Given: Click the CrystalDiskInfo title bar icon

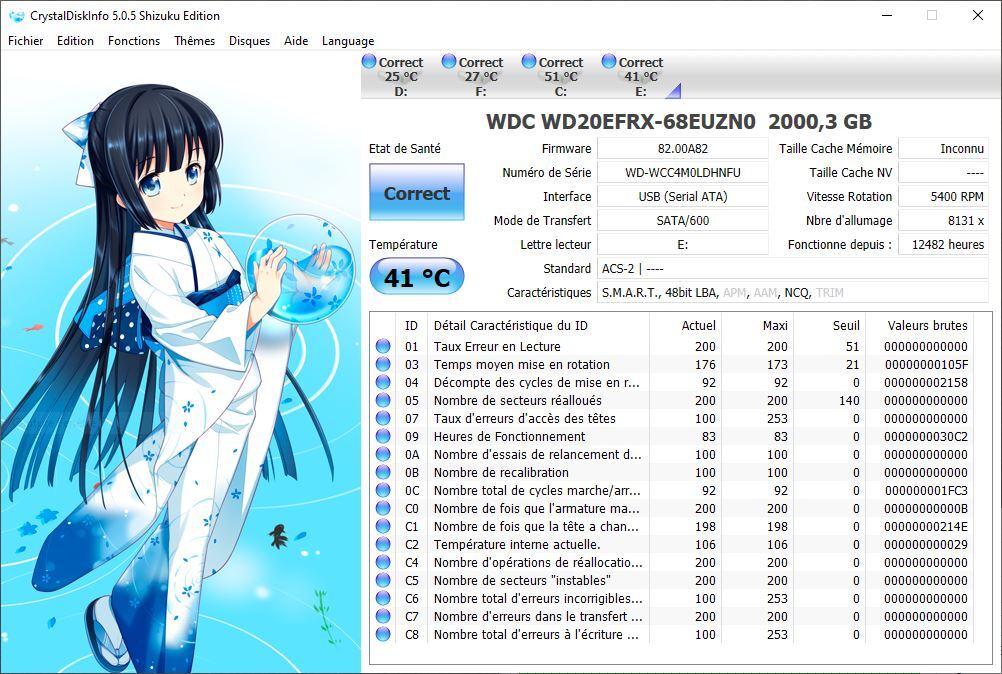Looking at the screenshot, I should (17, 16).
